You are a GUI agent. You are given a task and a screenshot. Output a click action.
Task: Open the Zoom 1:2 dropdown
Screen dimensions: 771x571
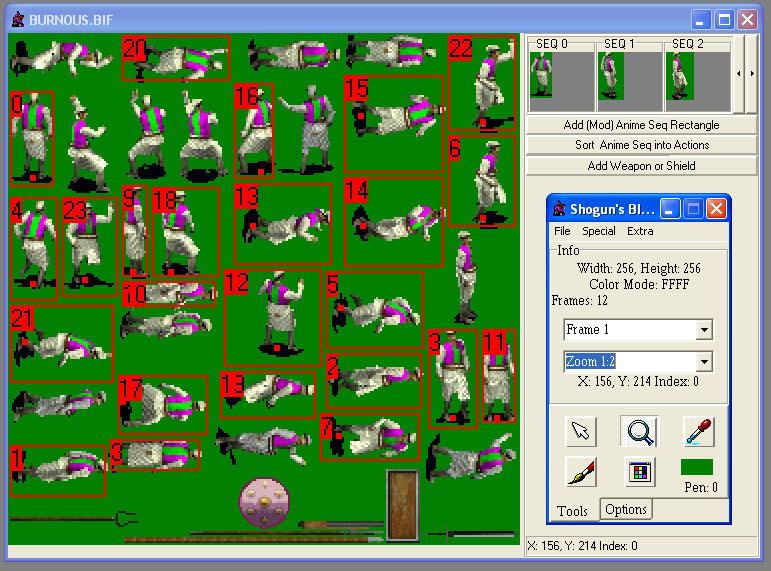(704, 362)
